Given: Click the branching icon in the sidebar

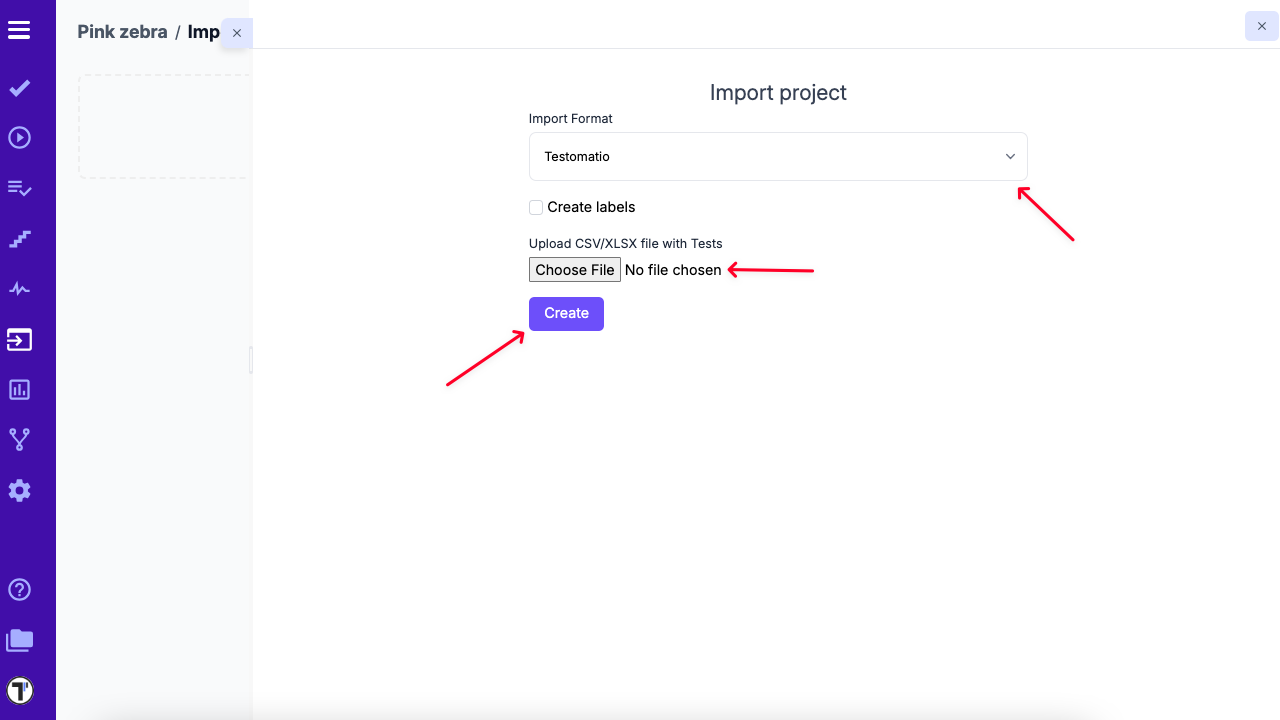Looking at the screenshot, I should 19,439.
